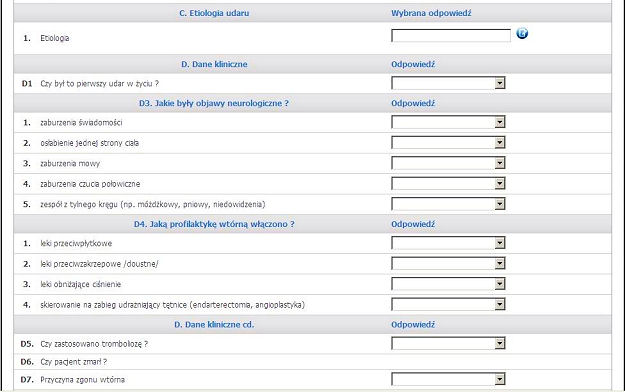The image size is (625, 392).
Task: Open dropdown for 'osłabienie jednej strony ciała'
Action: click(x=448, y=142)
